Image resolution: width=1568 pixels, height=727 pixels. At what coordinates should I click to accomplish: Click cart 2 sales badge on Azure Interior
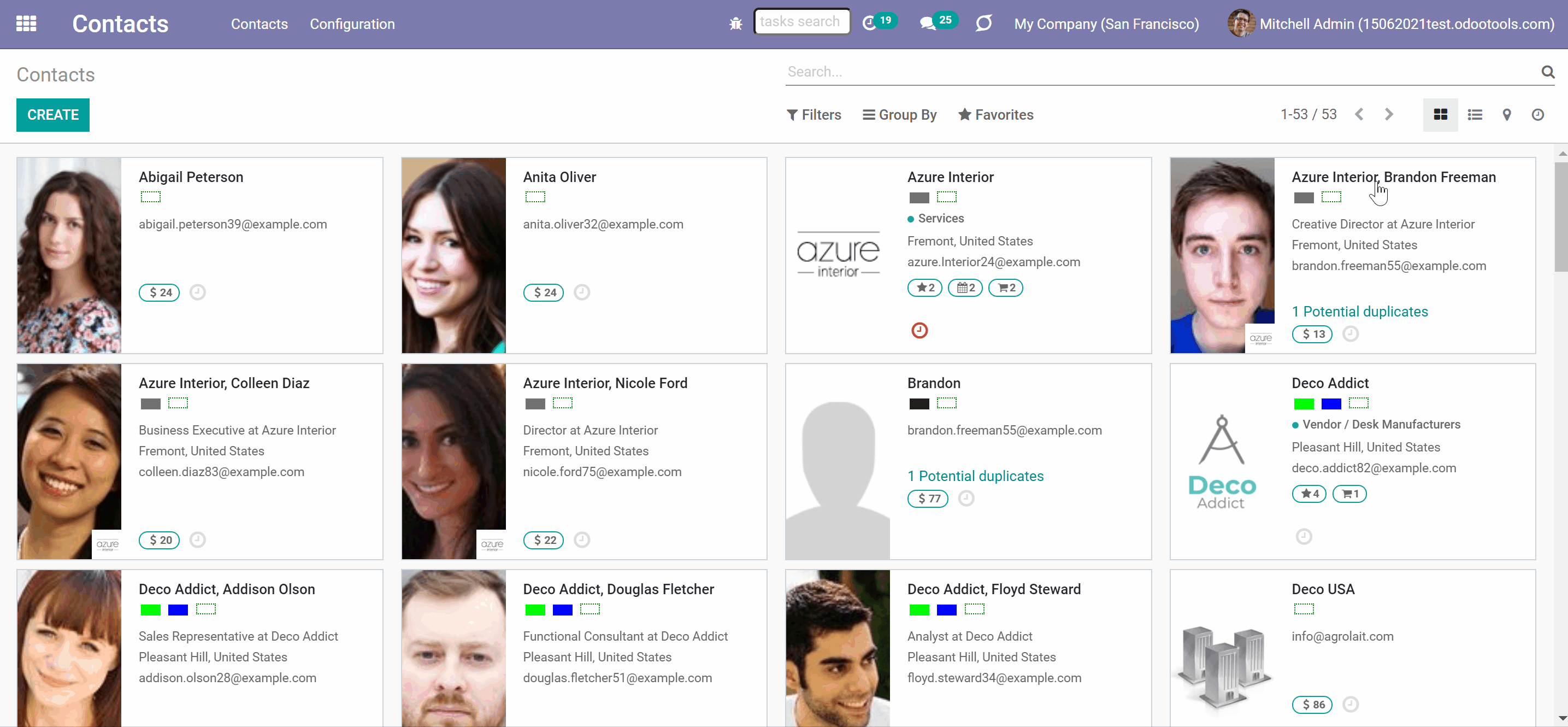(1006, 288)
